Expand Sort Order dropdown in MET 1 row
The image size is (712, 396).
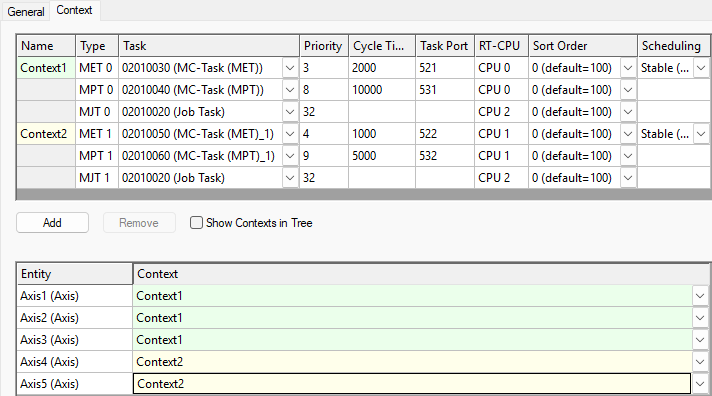(x=628, y=134)
